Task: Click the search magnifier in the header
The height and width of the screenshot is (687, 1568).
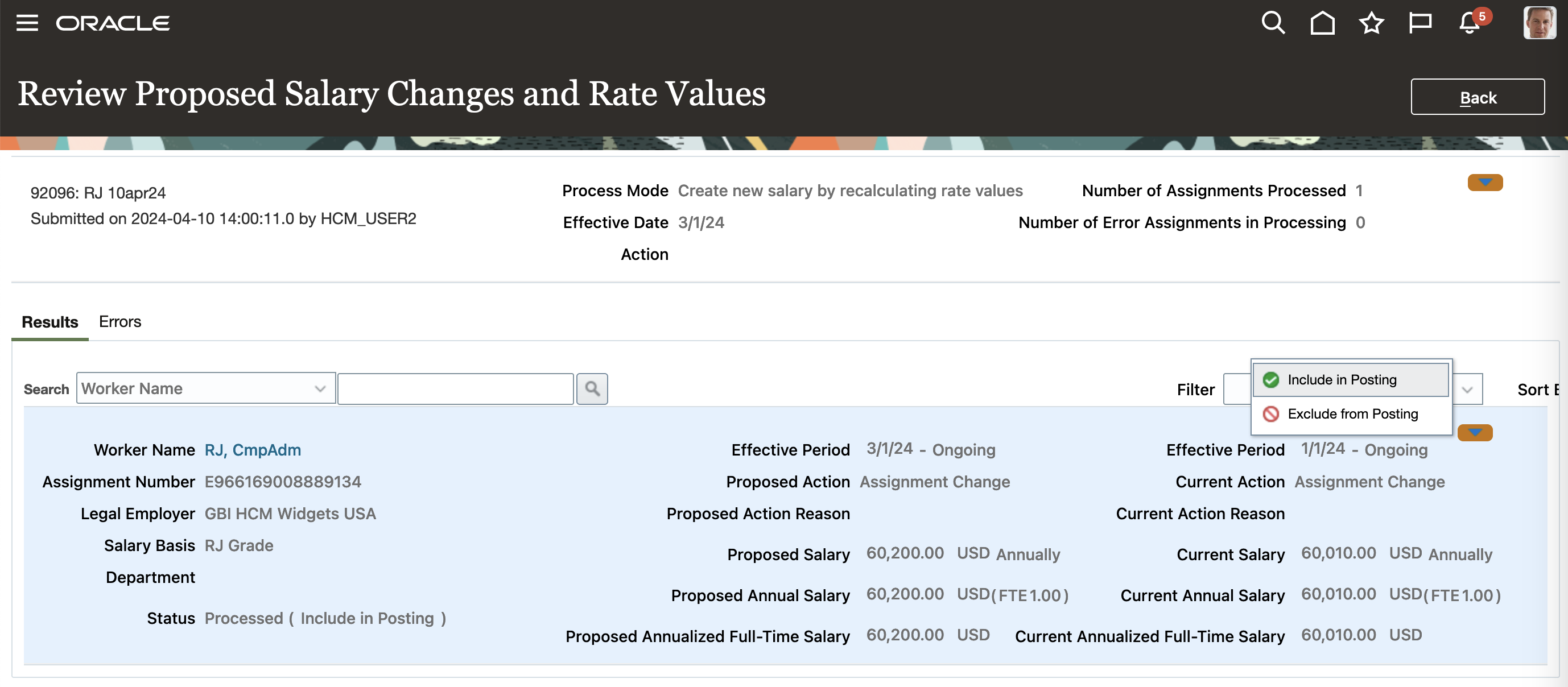Action: pyautogui.click(x=1273, y=23)
